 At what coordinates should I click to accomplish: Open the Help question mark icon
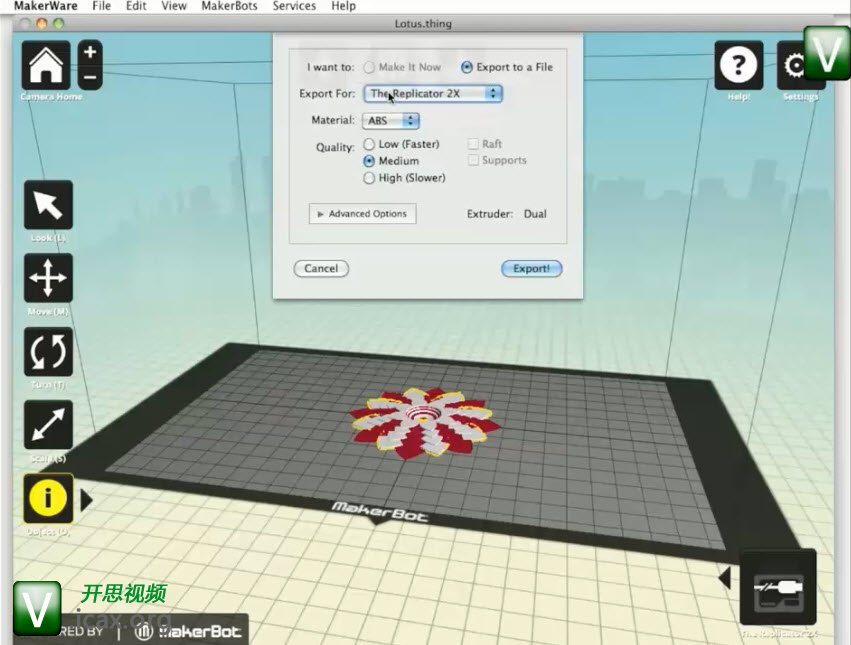tap(738, 66)
